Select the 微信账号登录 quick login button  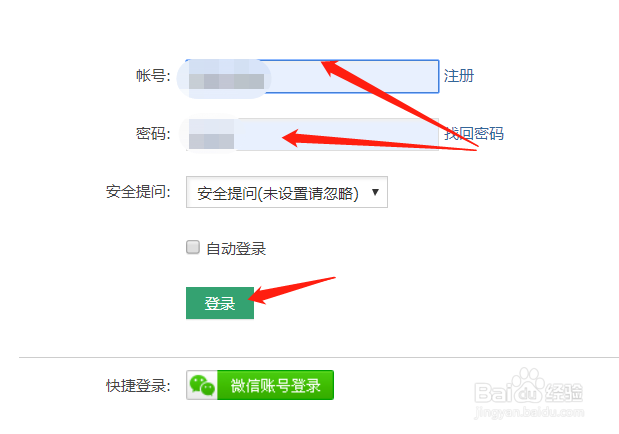(x=260, y=385)
